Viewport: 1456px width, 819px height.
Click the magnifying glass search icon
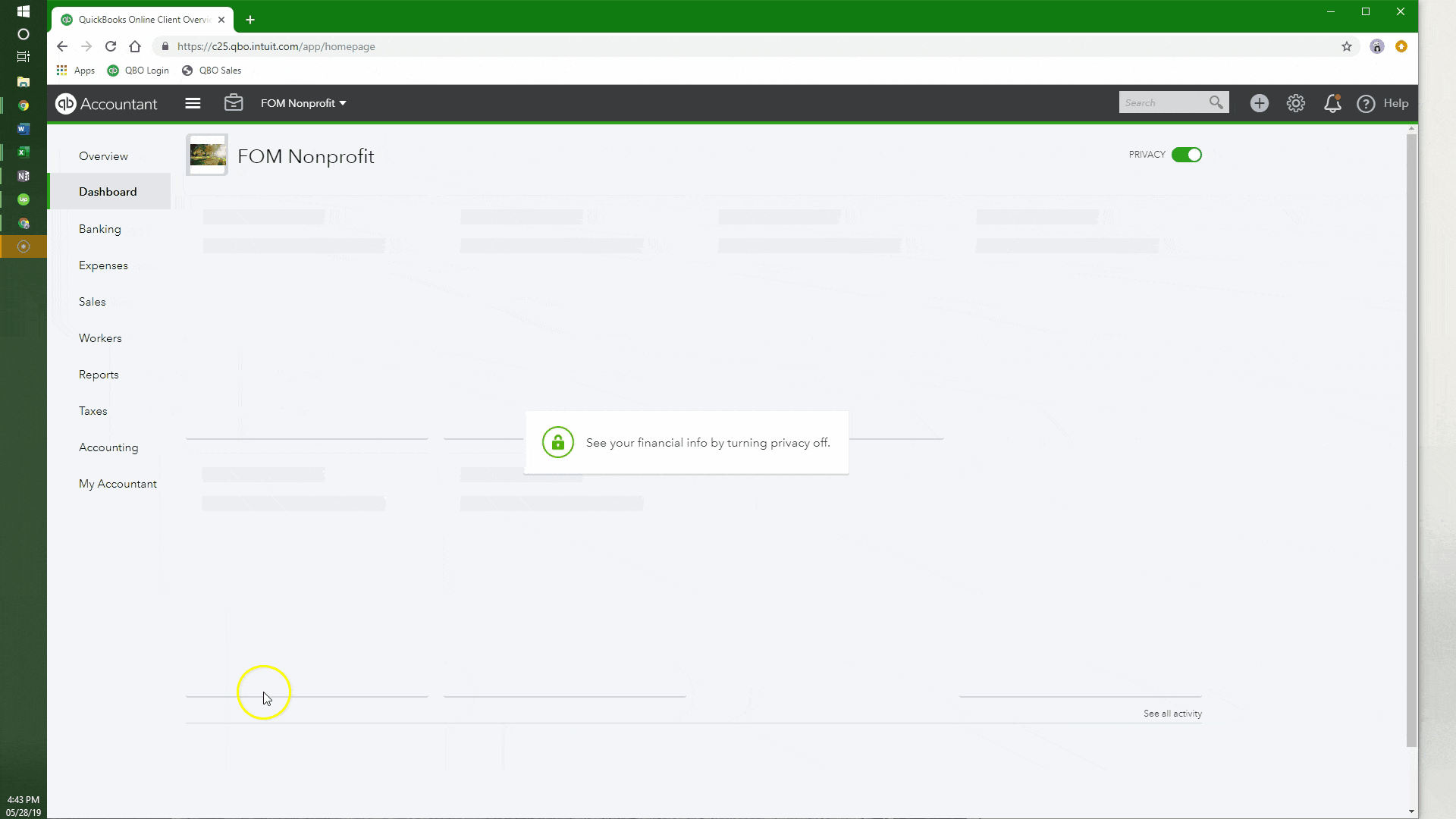click(1216, 102)
